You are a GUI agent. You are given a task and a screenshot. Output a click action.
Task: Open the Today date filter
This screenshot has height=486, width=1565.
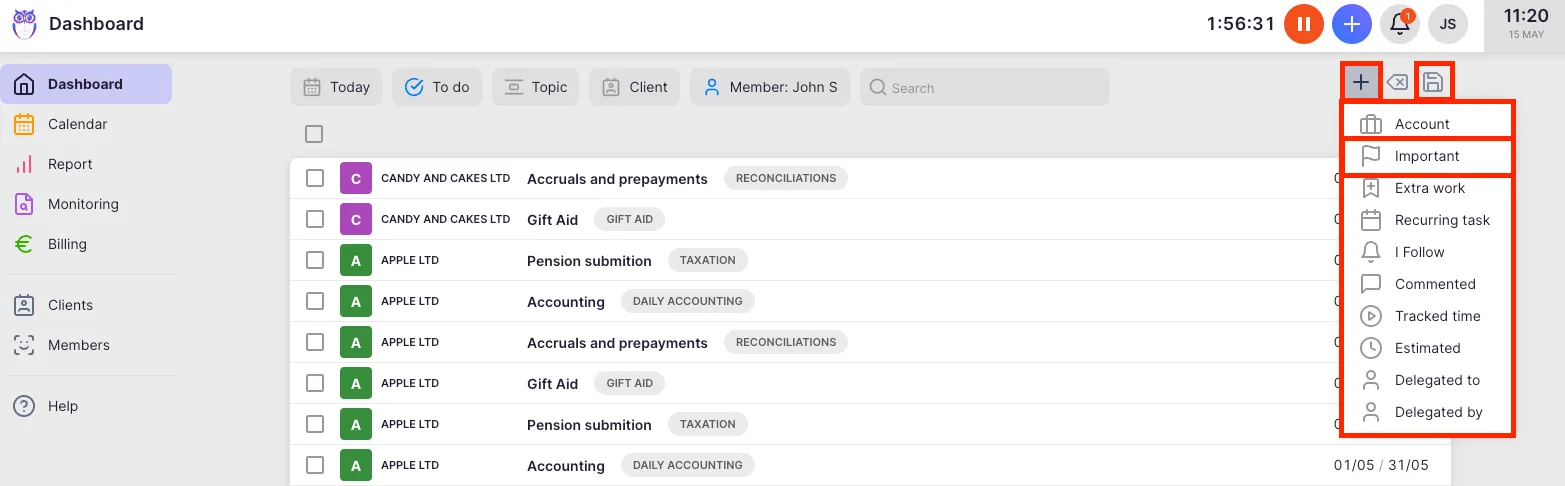pos(337,87)
